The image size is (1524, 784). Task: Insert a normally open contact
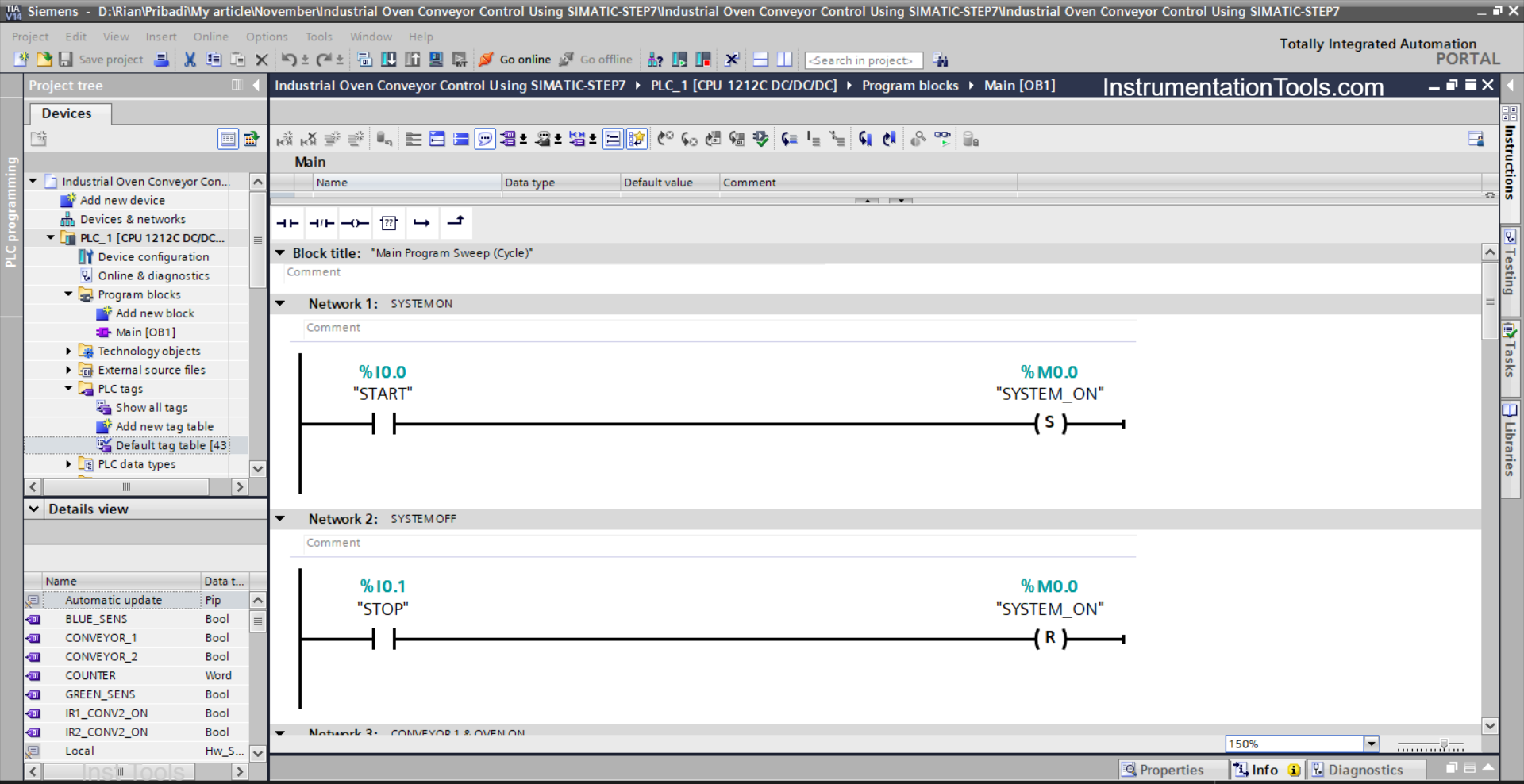click(287, 223)
